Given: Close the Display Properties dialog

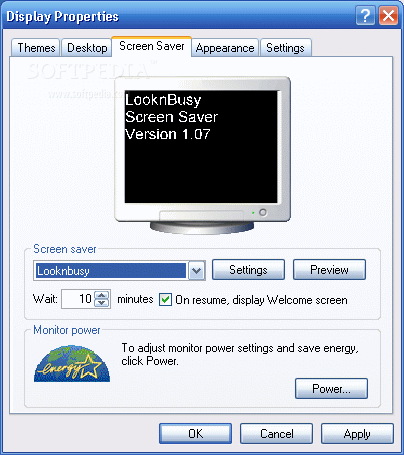Looking at the screenshot, I should click(388, 16).
